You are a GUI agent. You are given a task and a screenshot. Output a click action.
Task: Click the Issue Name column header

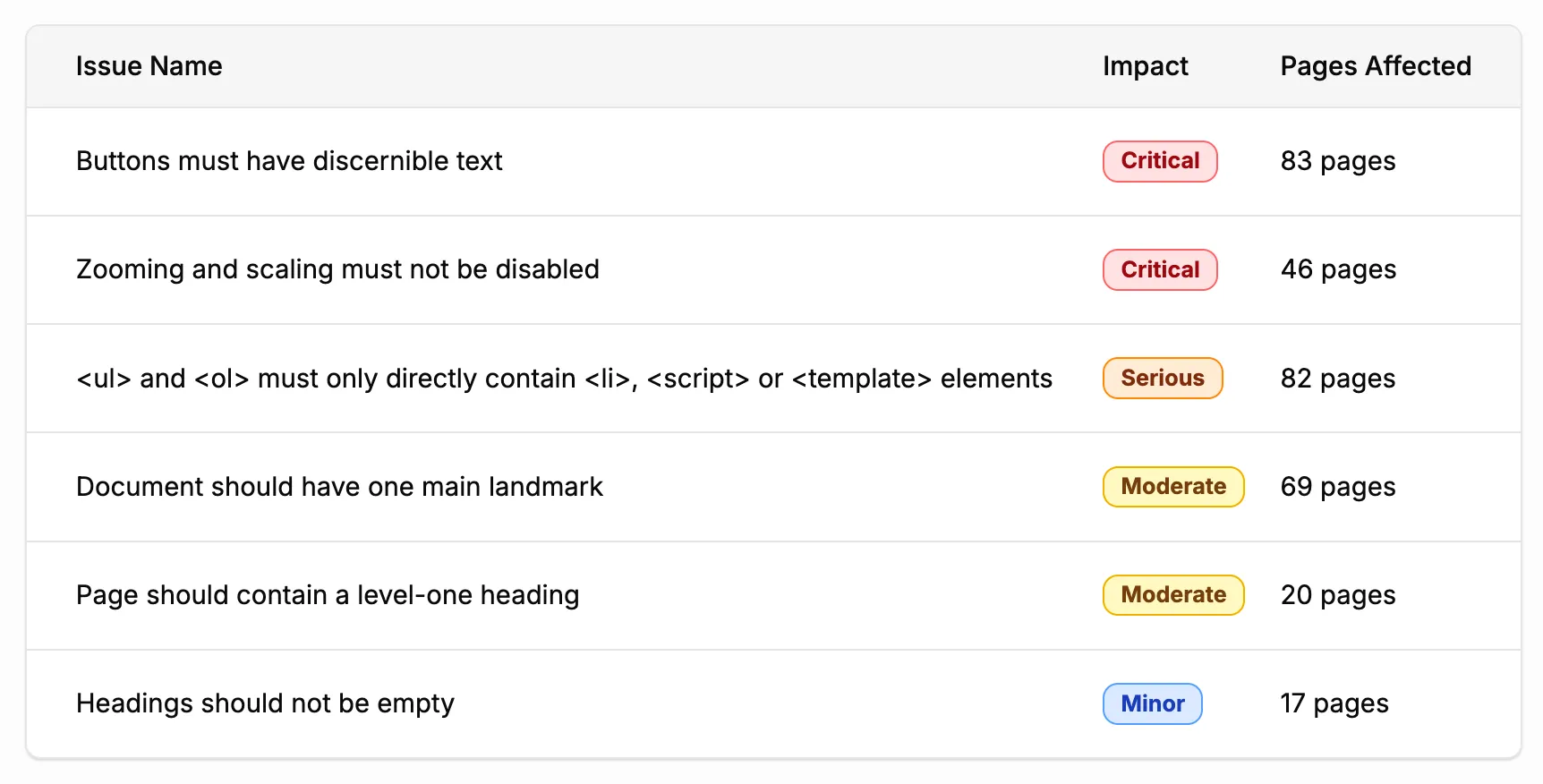click(149, 66)
